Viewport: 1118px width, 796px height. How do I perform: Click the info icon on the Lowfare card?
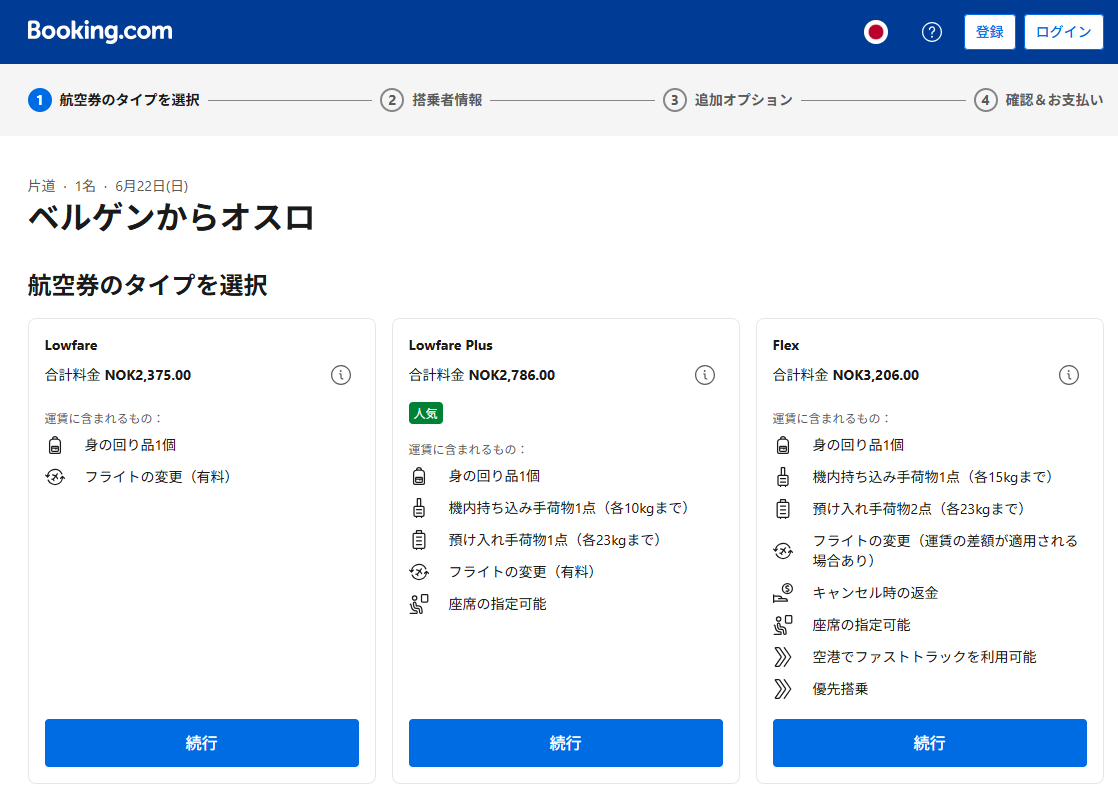342,374
